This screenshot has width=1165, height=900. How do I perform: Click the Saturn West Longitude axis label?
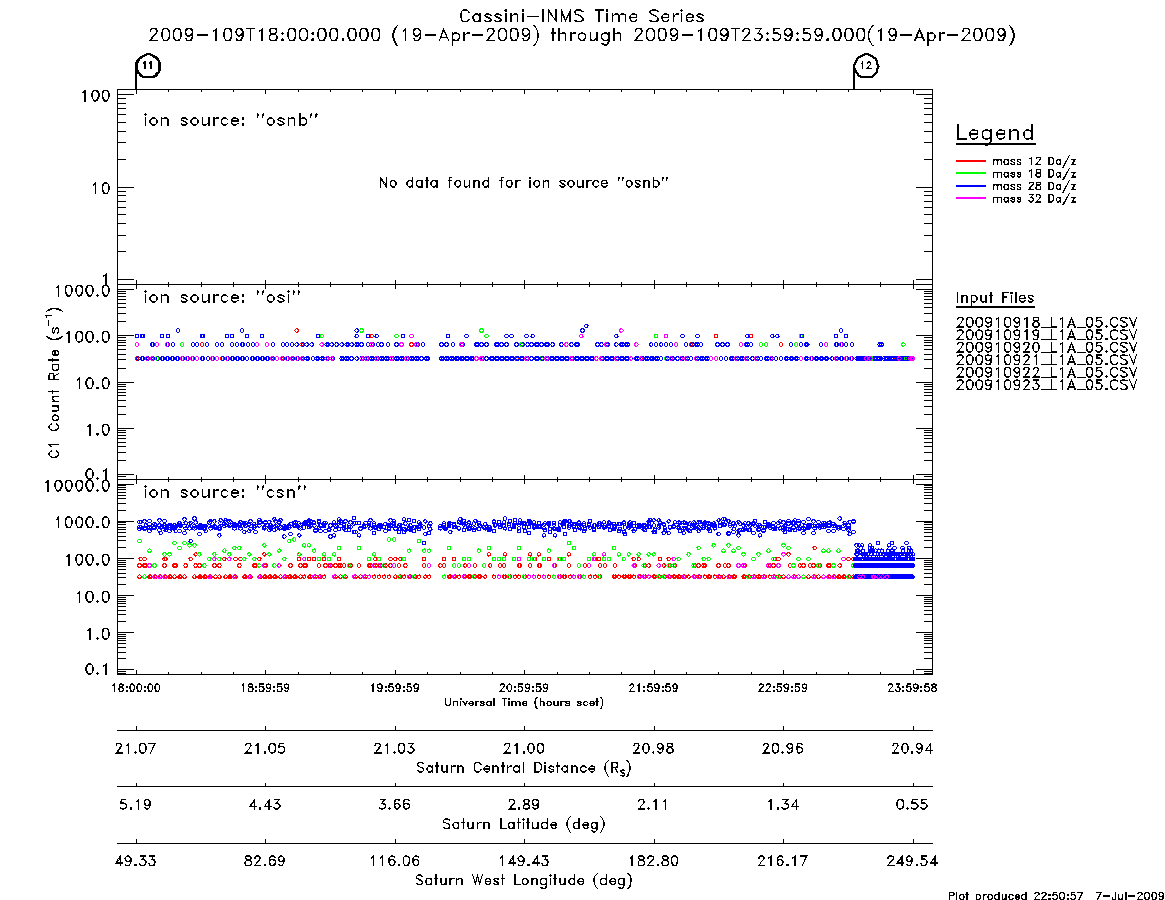coord(524,881)
